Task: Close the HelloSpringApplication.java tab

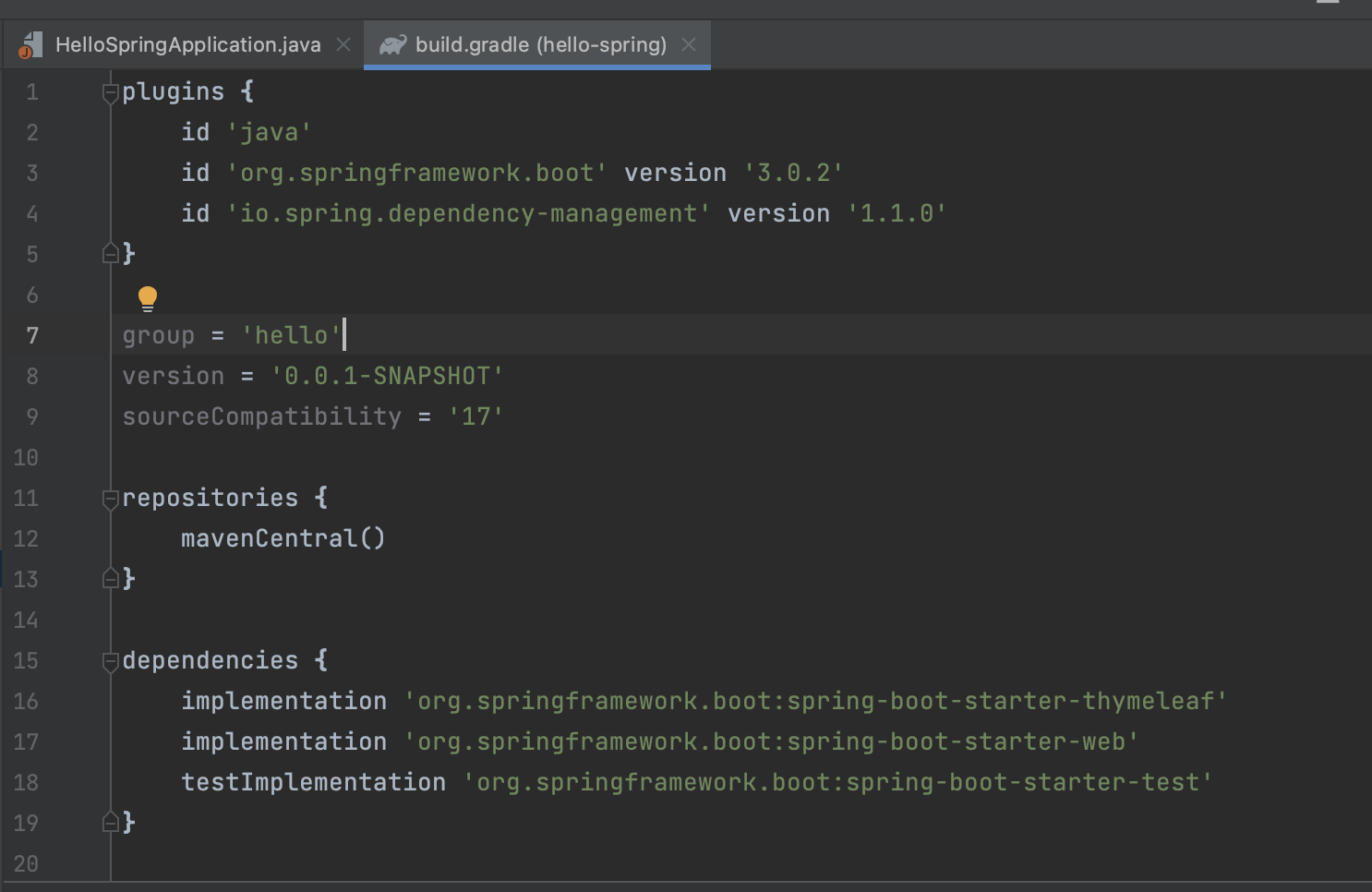Action: click(343, 44)
